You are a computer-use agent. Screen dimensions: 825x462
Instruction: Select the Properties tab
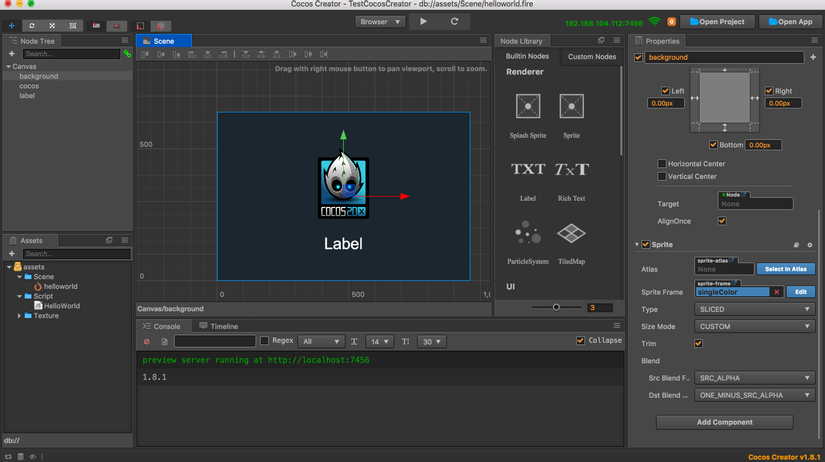pyautogui.click(x=657, y=41)
